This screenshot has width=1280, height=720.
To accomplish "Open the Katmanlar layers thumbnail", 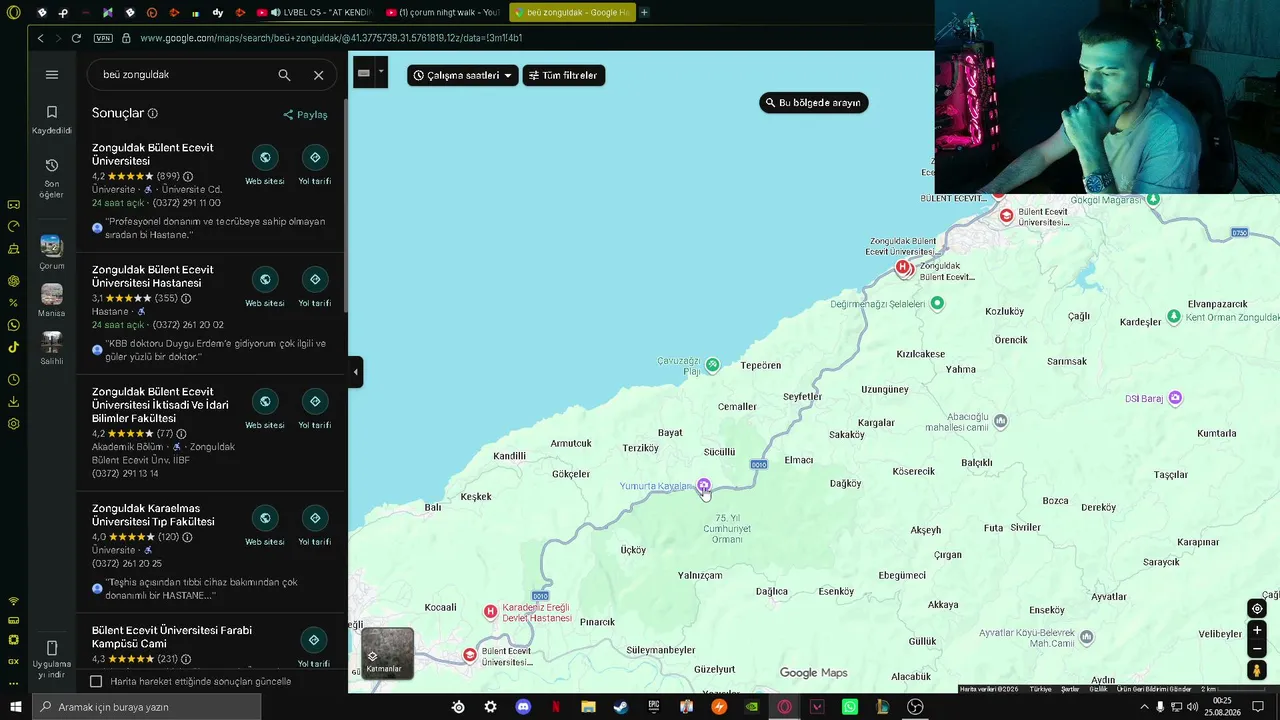I will pyautogui.click(x=387, y=653).
